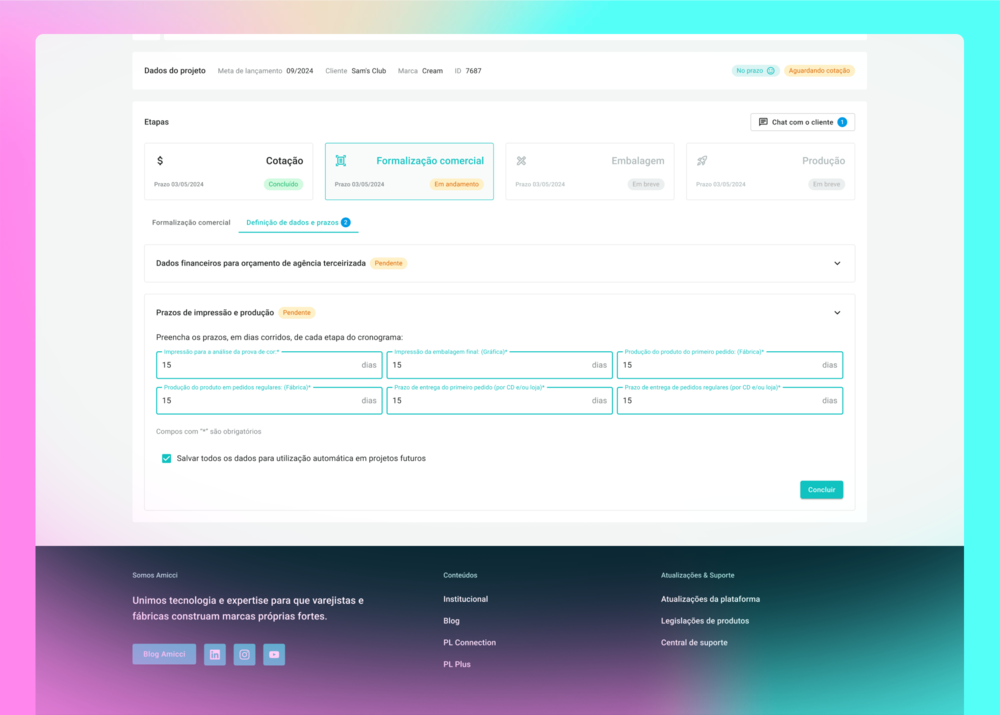
Task: Open the YouTube icon in the footer
Action: (x=274, y=654)
